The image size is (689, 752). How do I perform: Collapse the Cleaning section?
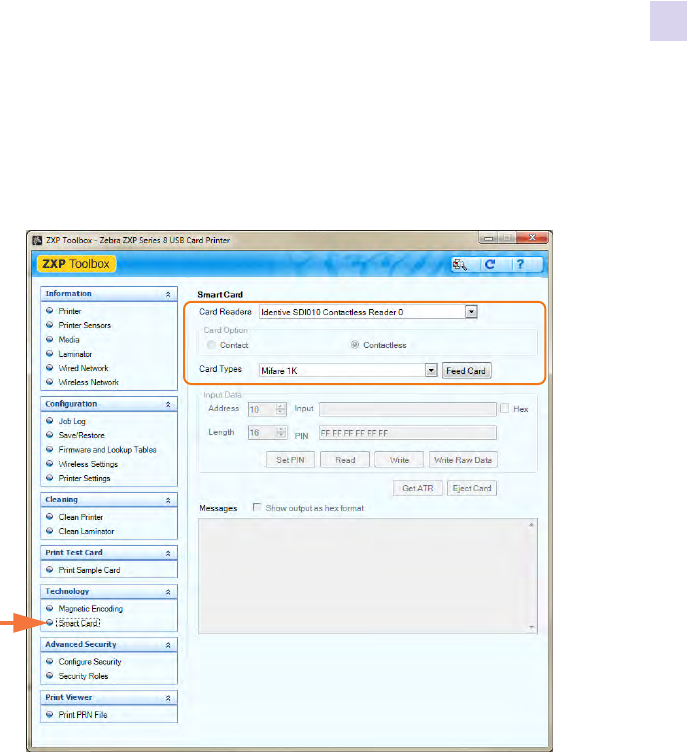(168, 500)
